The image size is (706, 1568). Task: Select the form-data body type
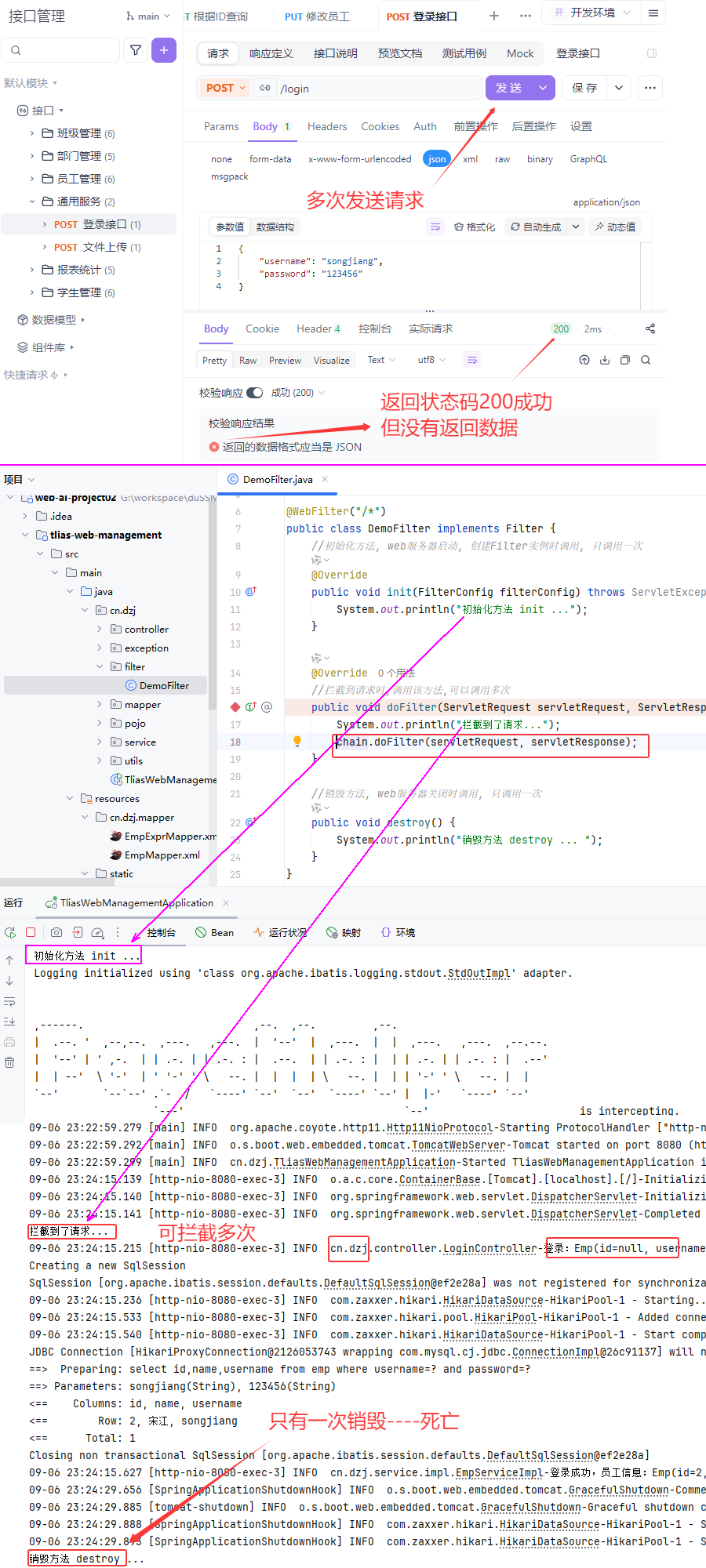click(270, 159)
